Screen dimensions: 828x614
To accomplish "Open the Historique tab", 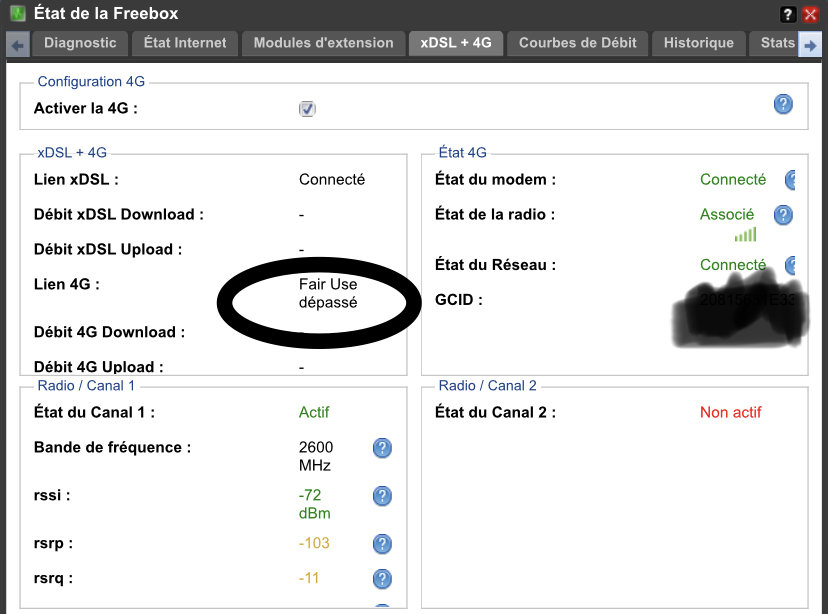I will pos(699,43).
